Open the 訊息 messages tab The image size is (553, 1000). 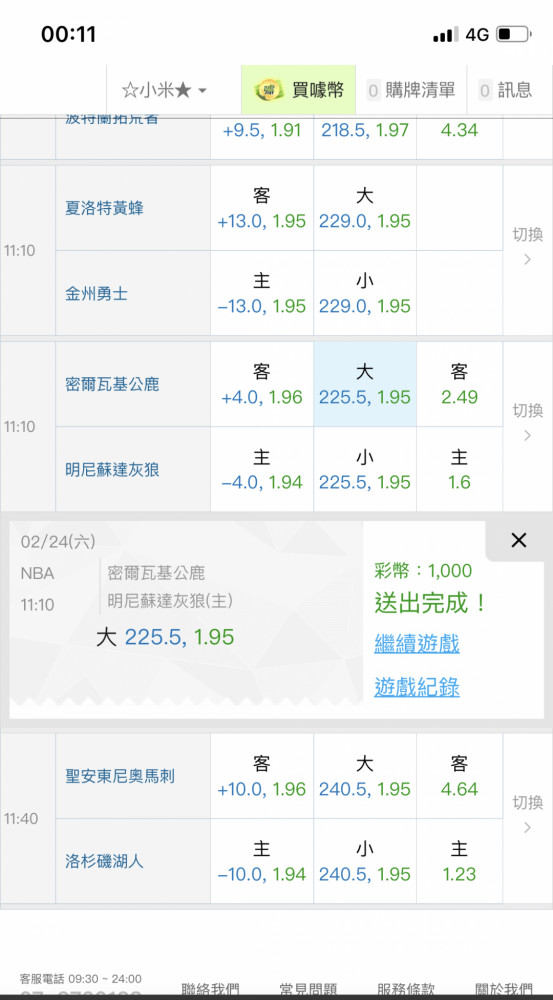(505, 90)
